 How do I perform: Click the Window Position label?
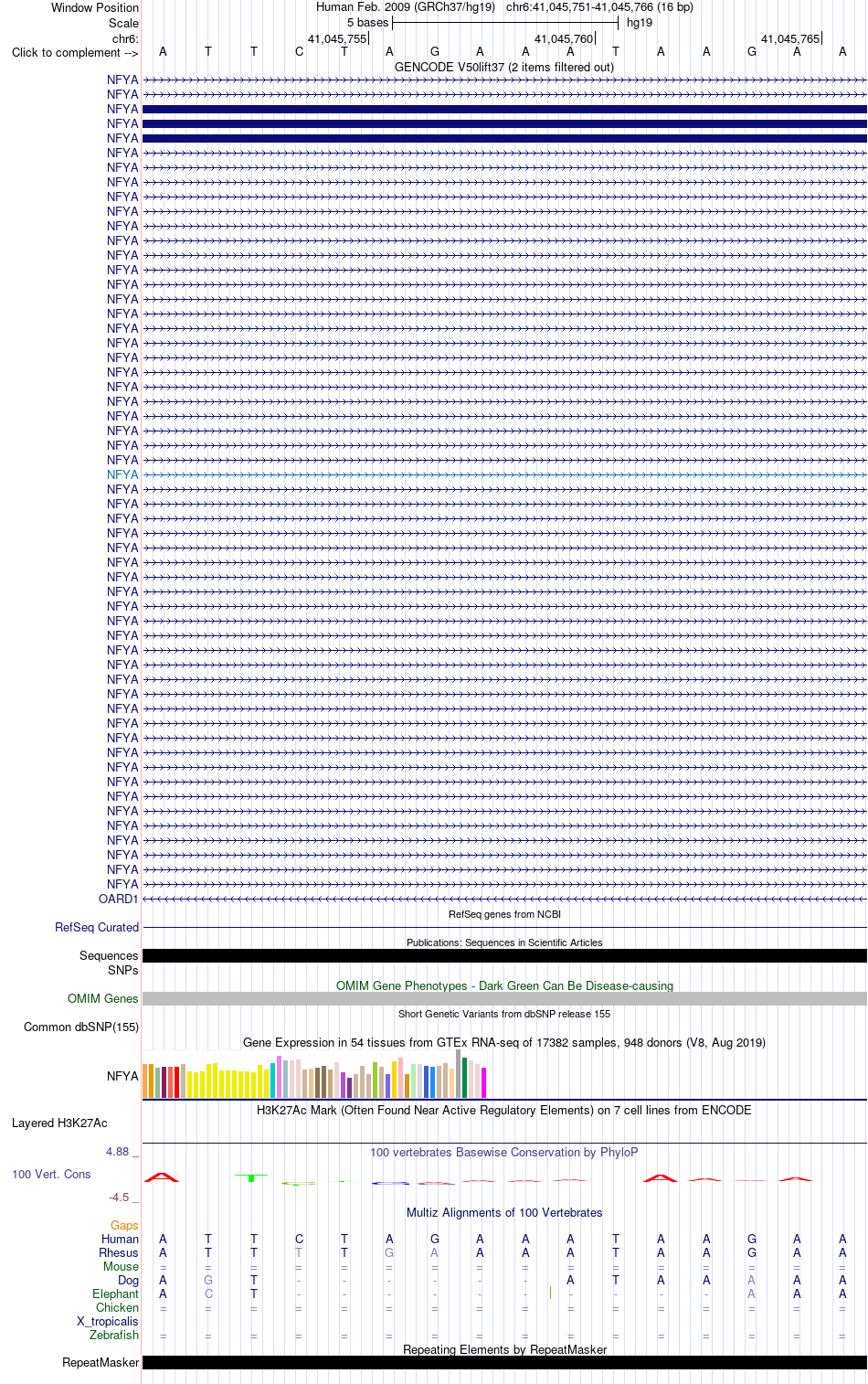point(95,7)
